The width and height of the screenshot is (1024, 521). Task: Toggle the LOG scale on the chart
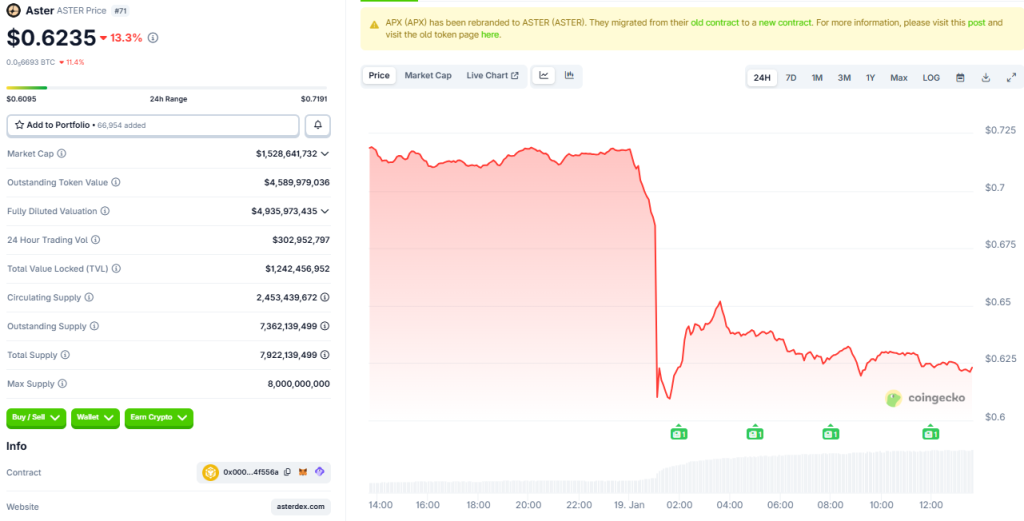coord(931,77)
